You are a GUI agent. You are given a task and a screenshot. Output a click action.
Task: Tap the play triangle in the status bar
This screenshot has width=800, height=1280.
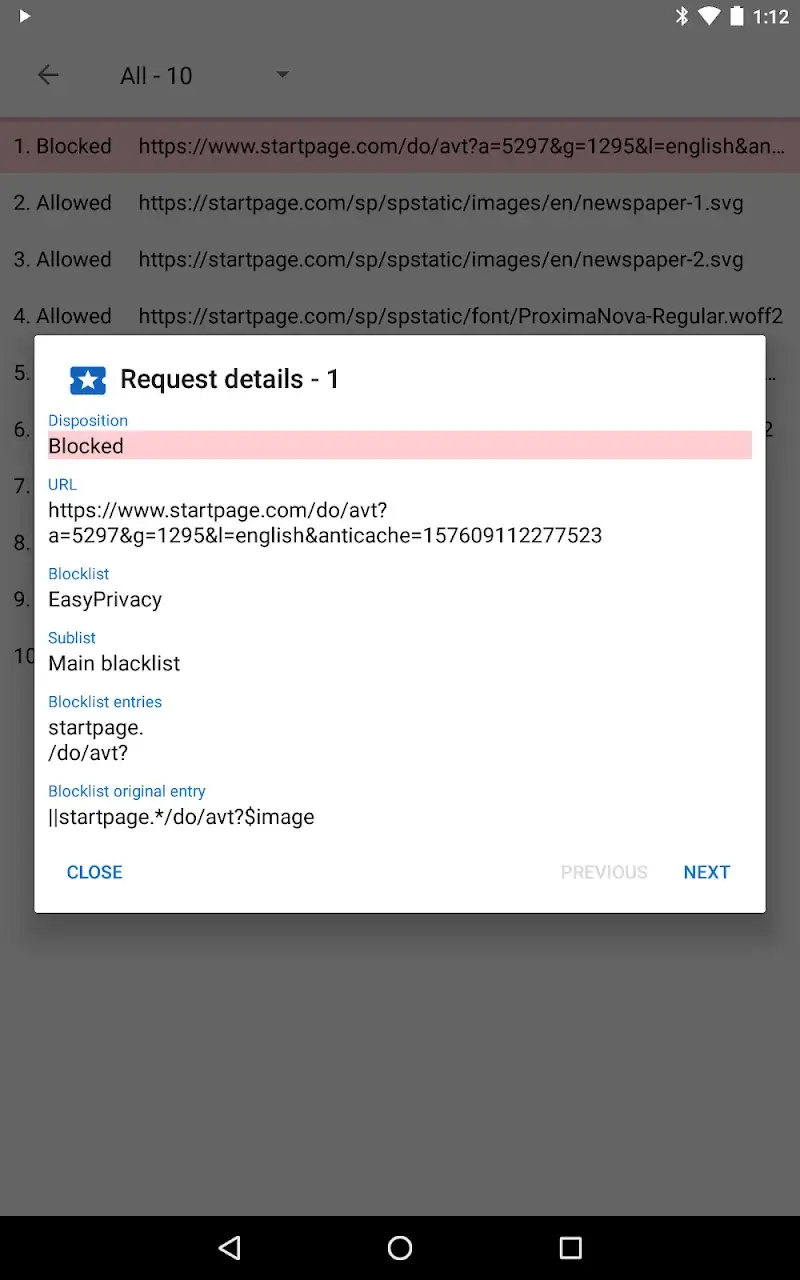tap(25, 16)
